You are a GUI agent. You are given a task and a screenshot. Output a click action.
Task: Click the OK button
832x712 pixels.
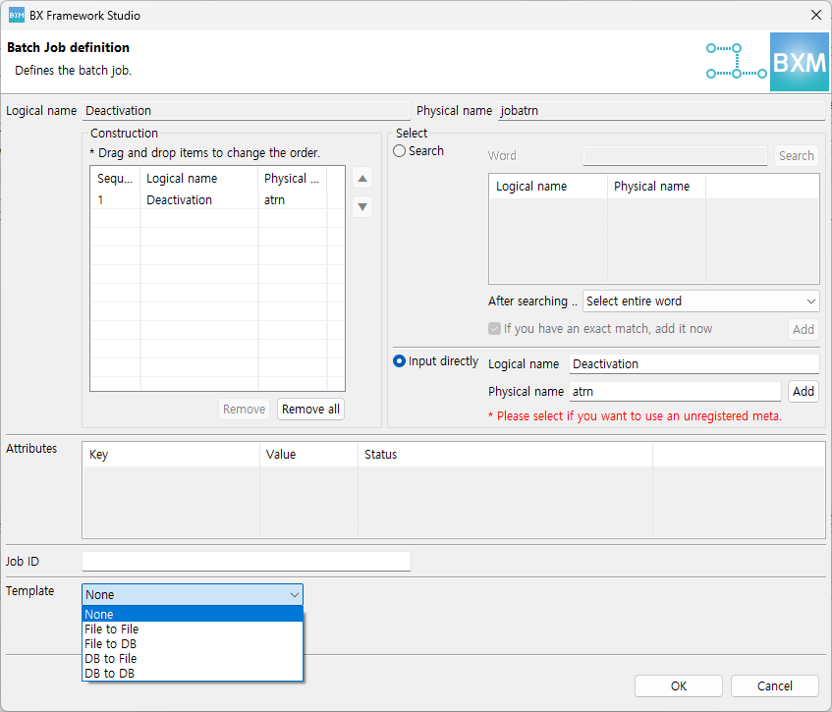tap(678, 686)
